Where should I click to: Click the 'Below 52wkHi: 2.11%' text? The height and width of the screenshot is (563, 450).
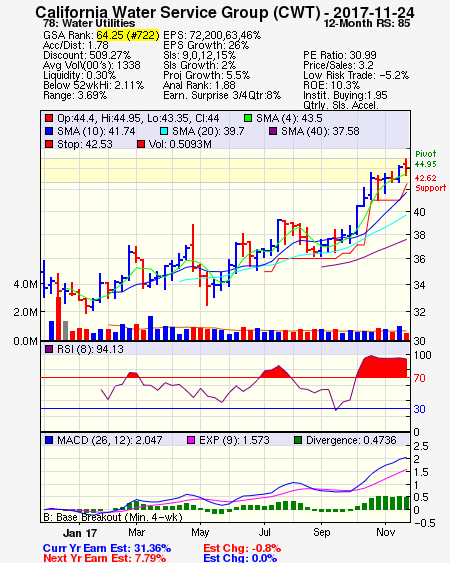tap(93, 85)
